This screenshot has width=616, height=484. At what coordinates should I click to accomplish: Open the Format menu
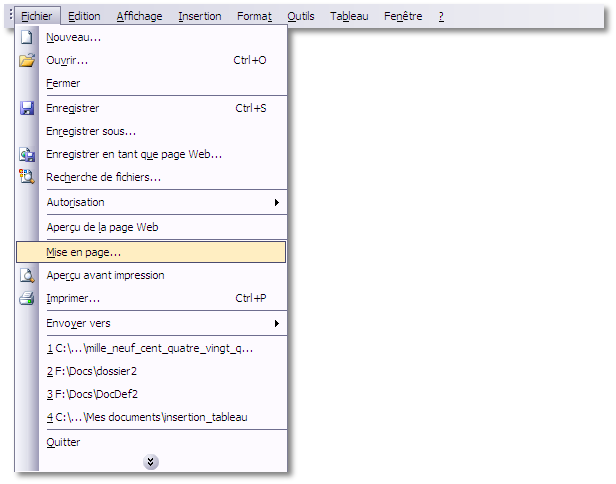pos(254,16)
